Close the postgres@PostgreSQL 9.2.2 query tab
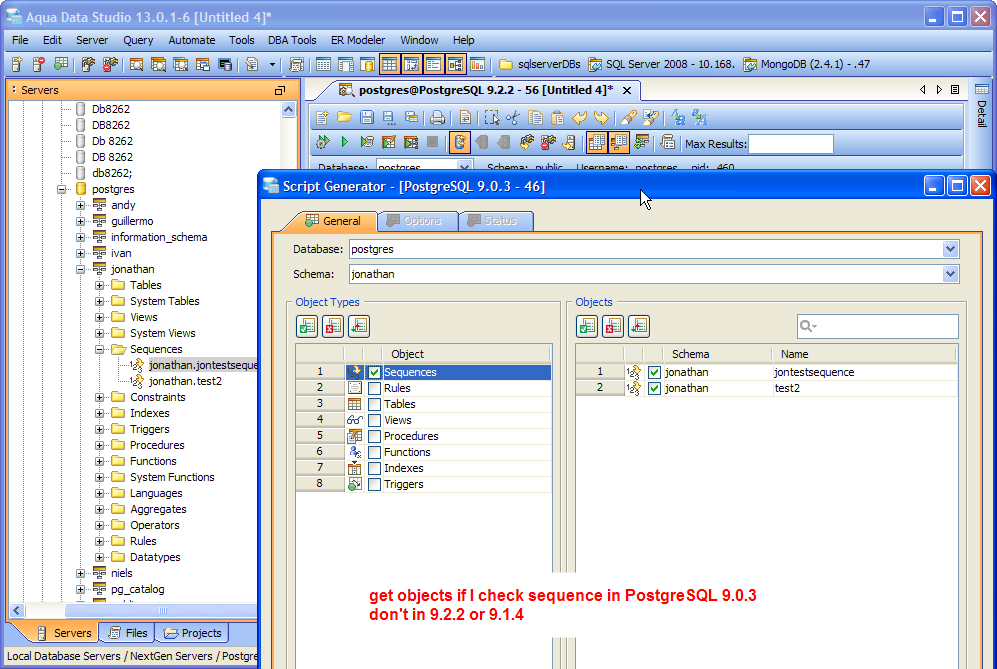Image resolution: width=997 pixels, height=669 pixels. tap(627, 90)
